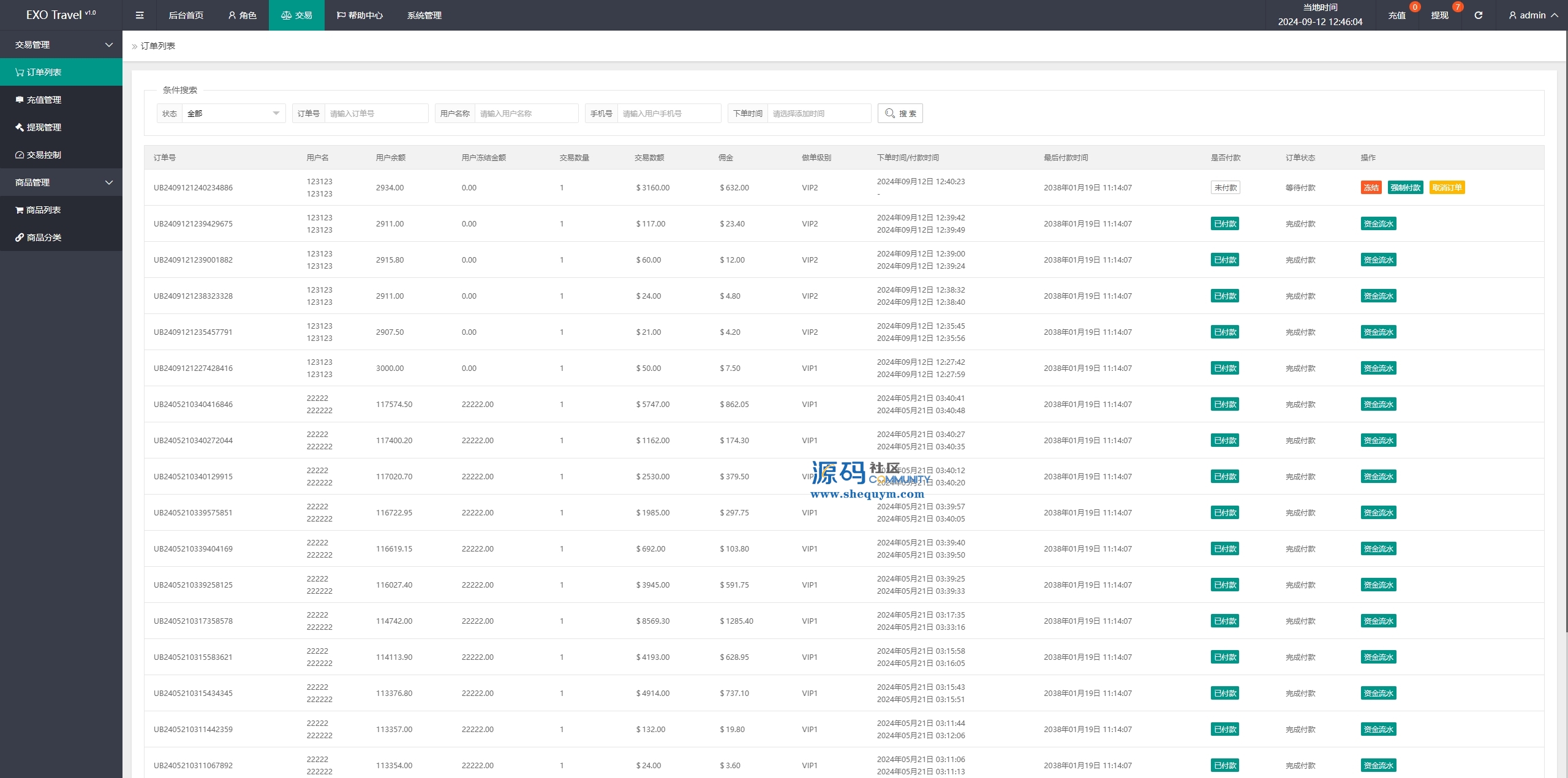
Task: Select order number UB2405210339575851
Action: (x=193, y=513)
